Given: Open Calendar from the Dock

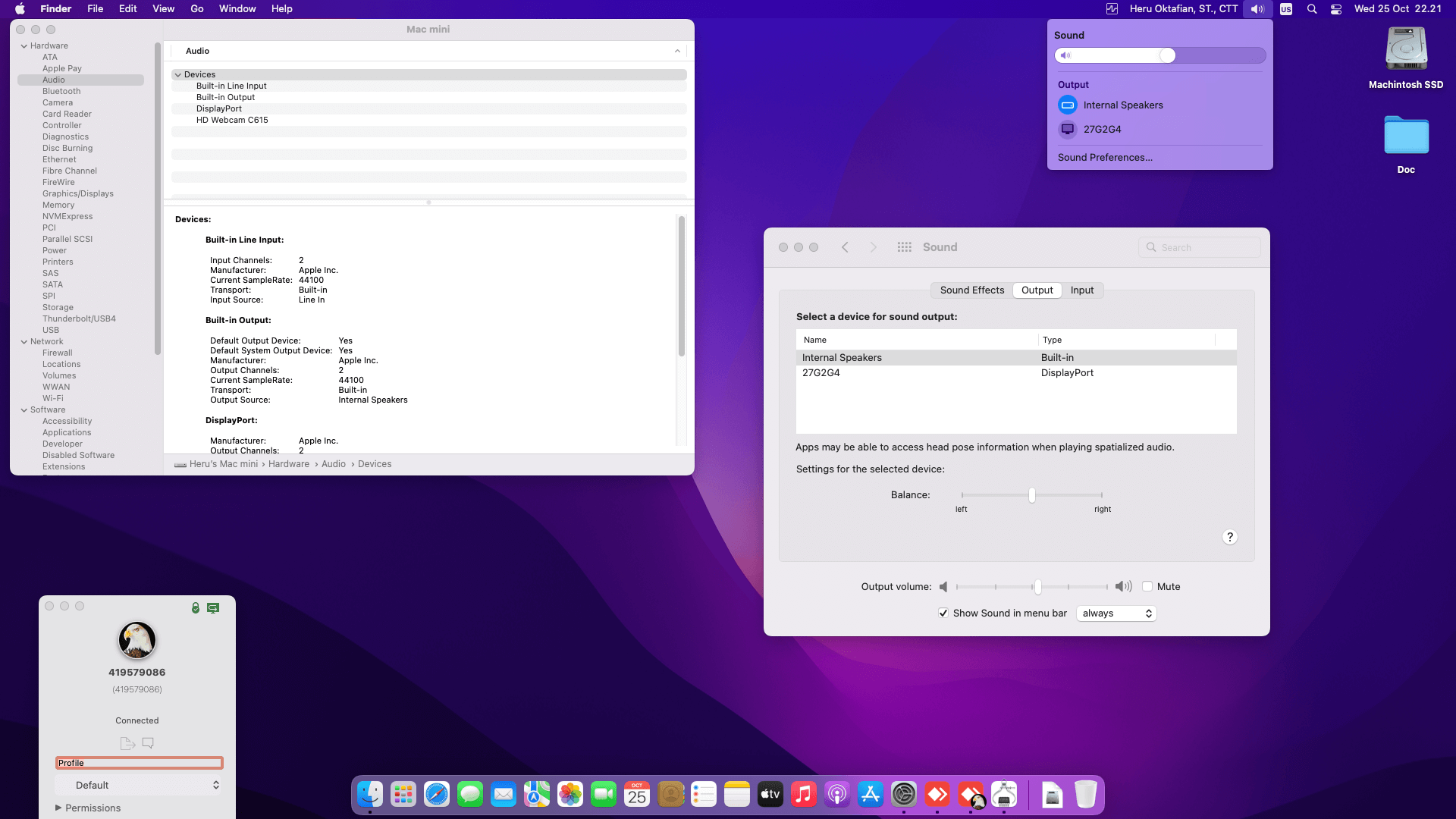Looking at the screenshot, I should pyautogui.click(x=637, y=794).
